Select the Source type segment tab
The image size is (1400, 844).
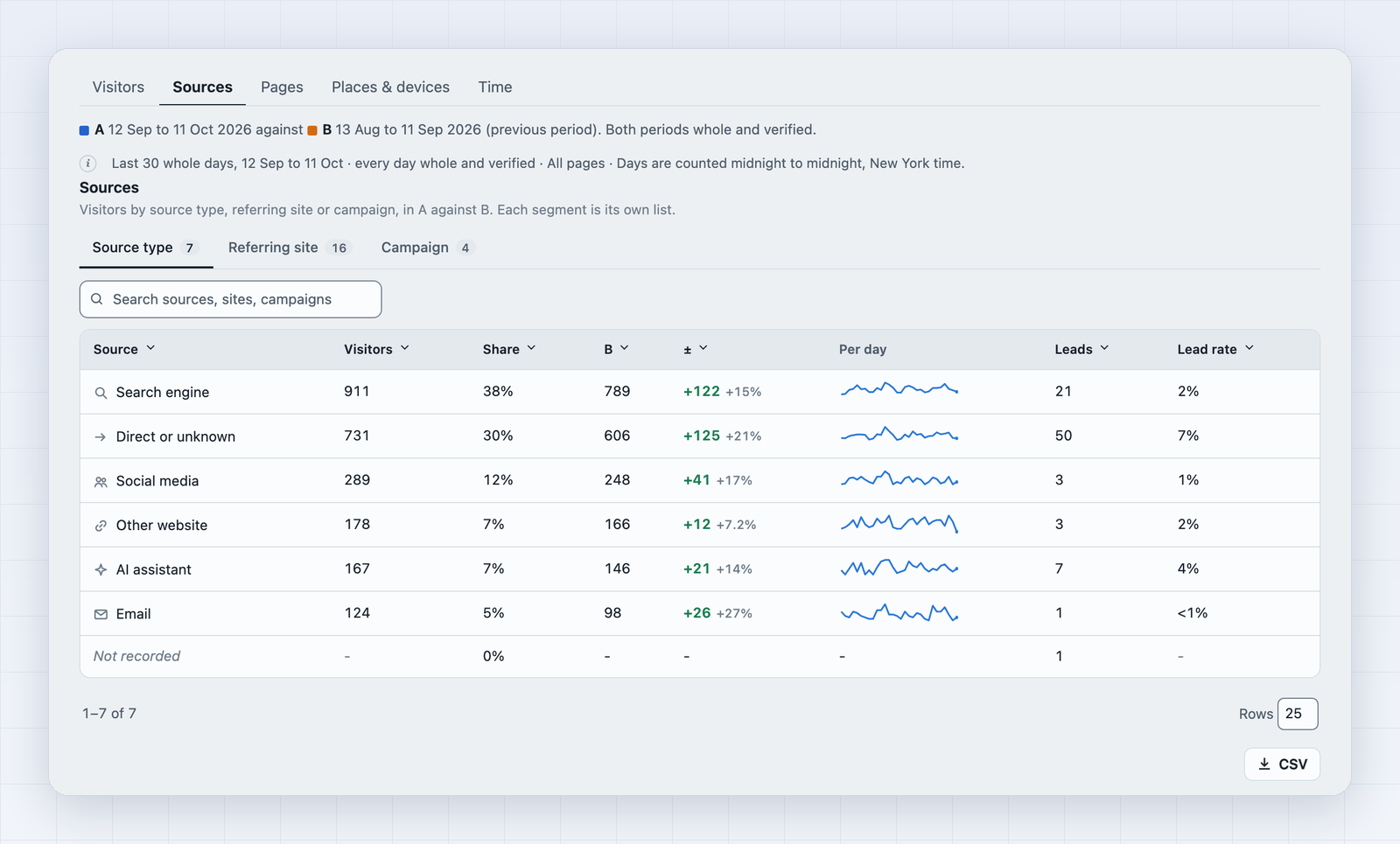[146, 248]
